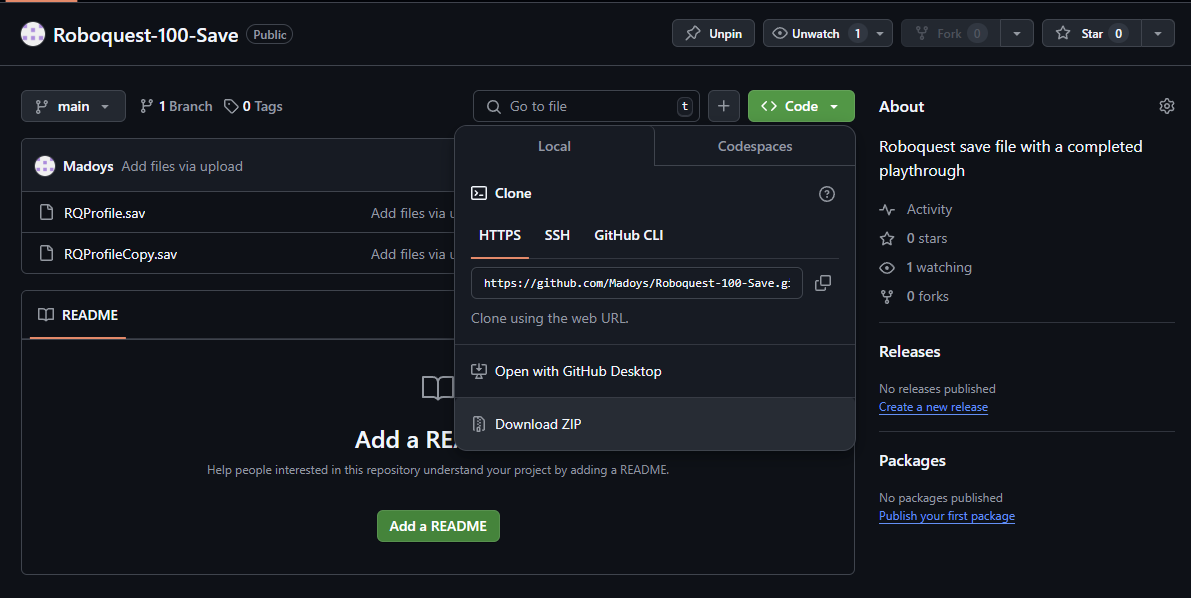Click the add file plus icon
The image size is (1191, 598).
pyautogui.click(x=724, y=106)
